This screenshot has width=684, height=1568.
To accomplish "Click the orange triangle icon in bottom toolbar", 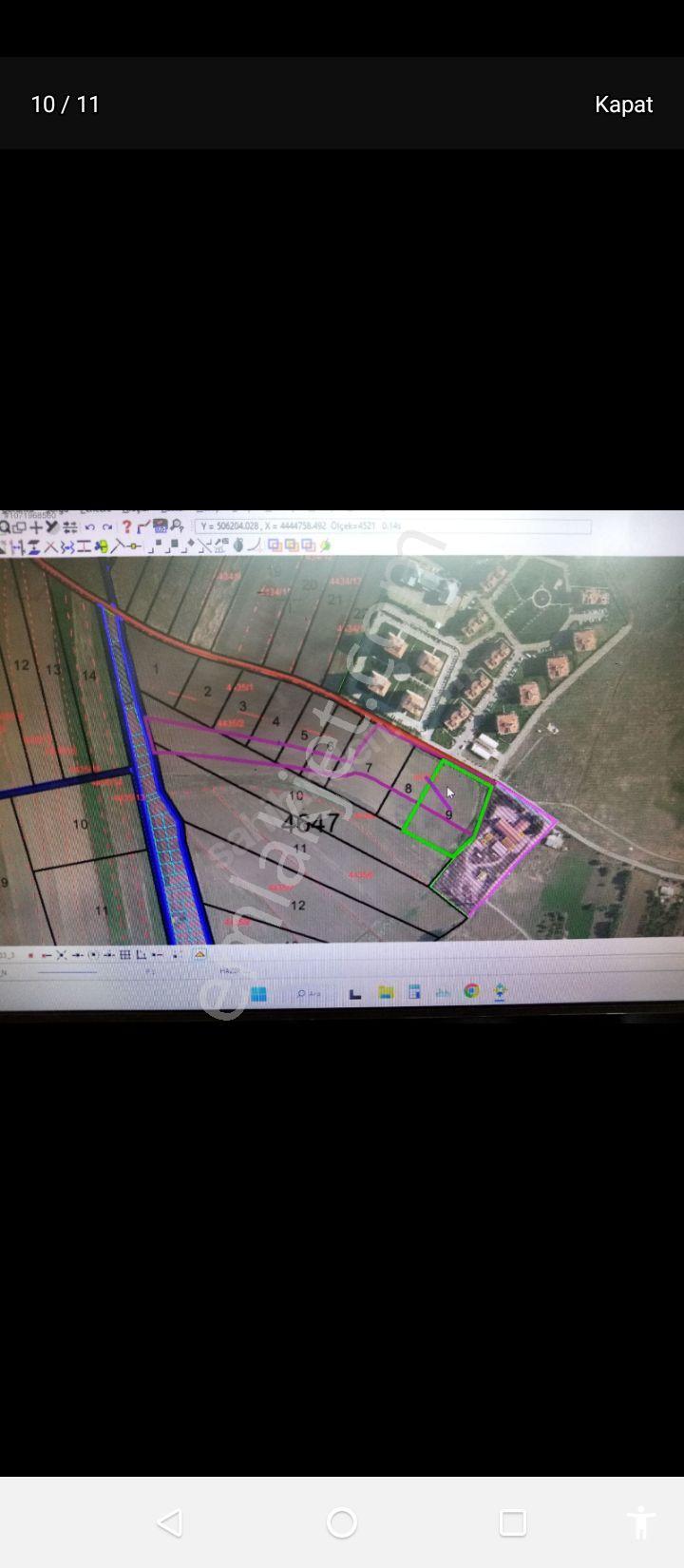I will (x=199, y=954).
